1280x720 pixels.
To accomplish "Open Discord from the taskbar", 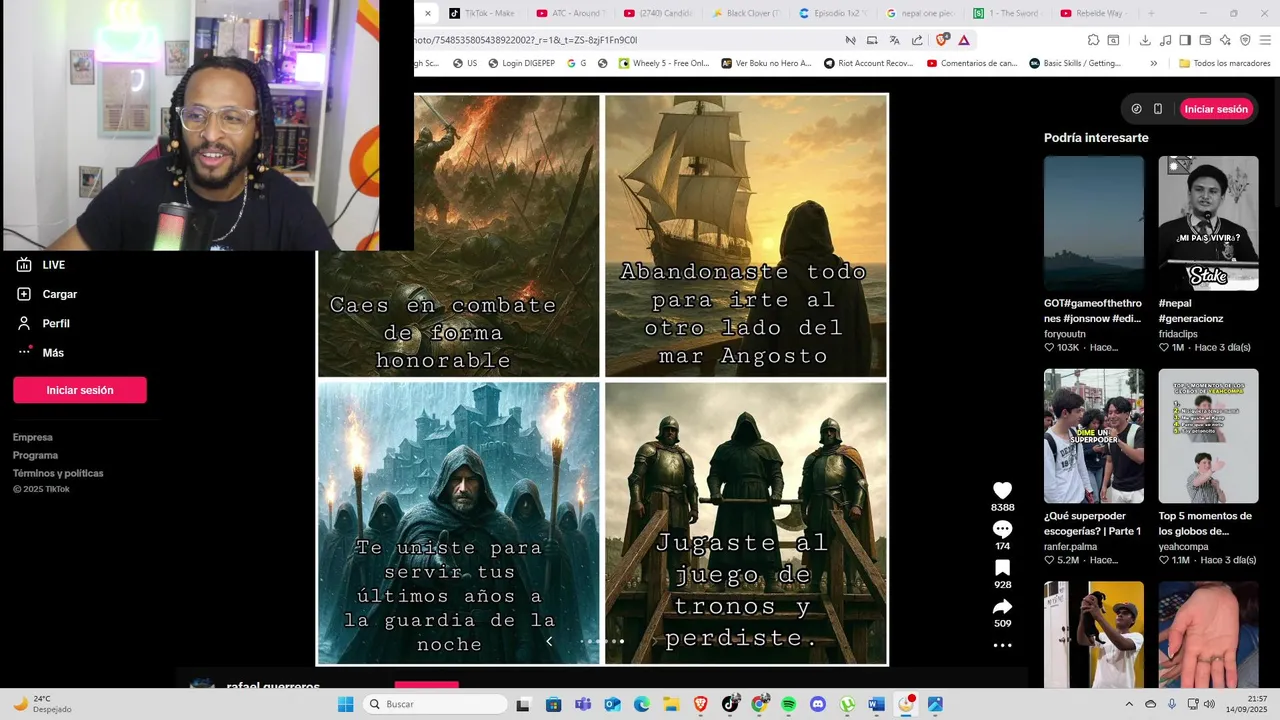I will [x=818, y=704].
